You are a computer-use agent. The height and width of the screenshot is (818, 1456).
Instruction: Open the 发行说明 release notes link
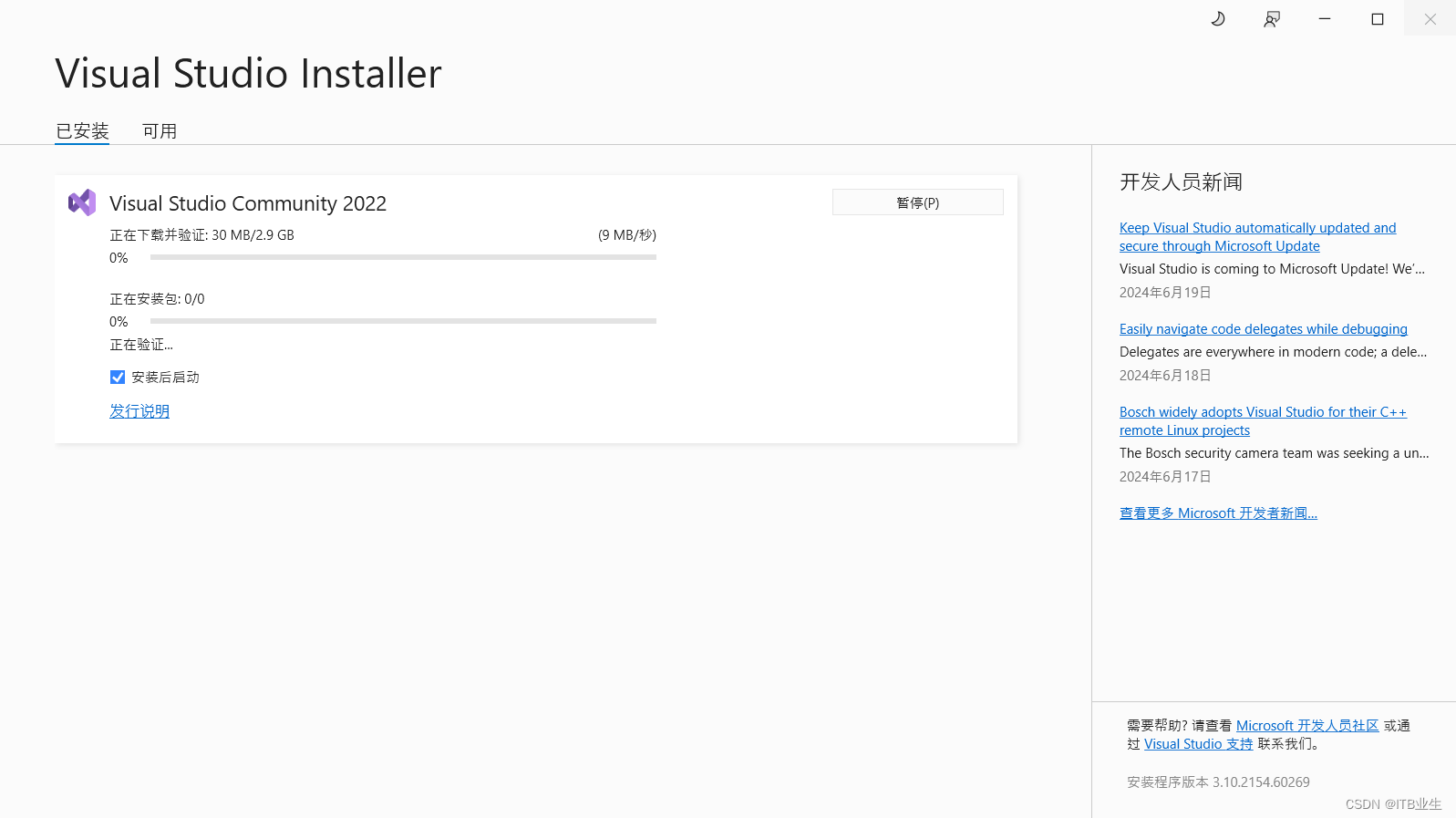point(139,411)
